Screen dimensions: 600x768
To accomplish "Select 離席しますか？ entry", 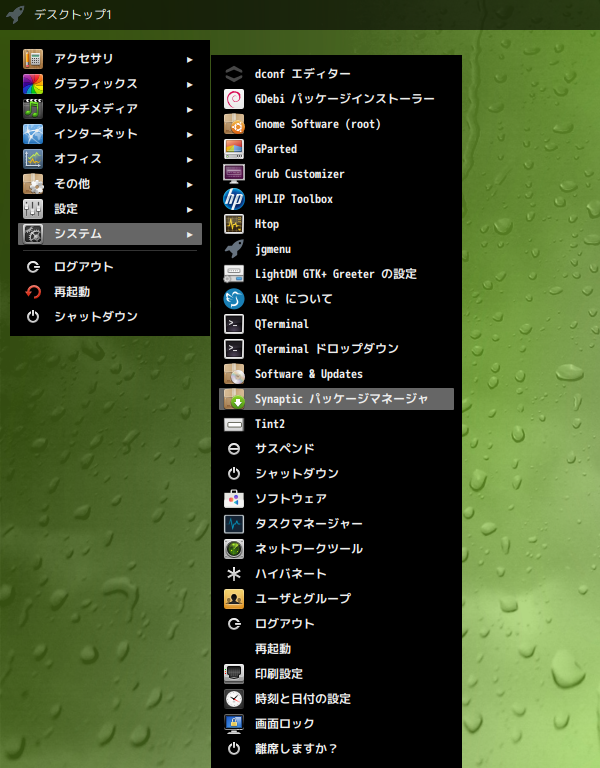I will click(x=336, y=748).
